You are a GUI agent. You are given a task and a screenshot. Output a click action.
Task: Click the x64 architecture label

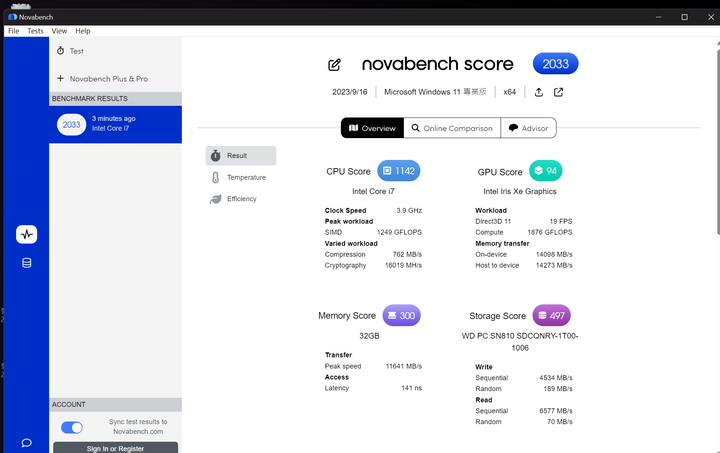510,92
